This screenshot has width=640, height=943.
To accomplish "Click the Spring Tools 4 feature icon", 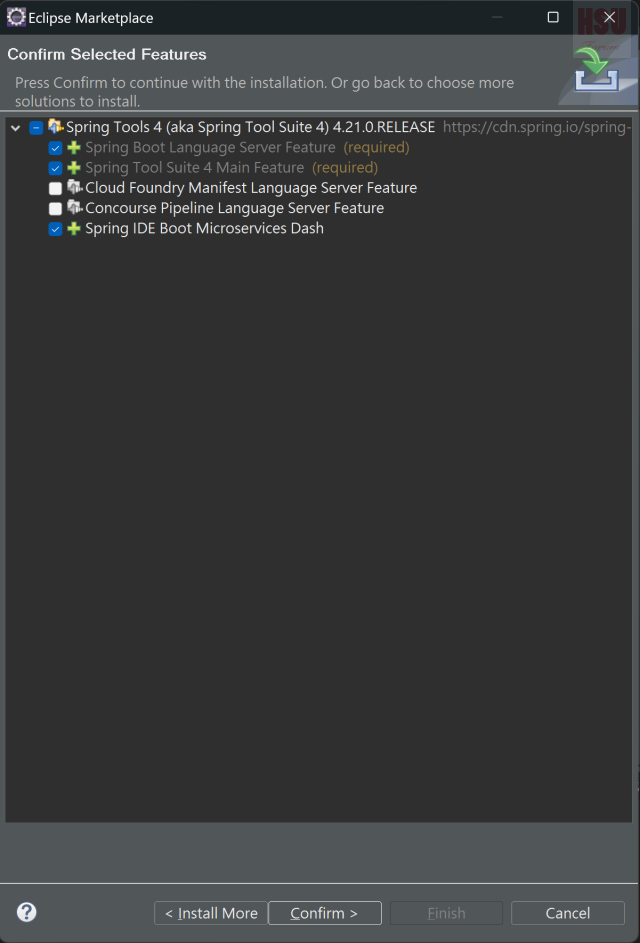I will [x=56, y=127].
